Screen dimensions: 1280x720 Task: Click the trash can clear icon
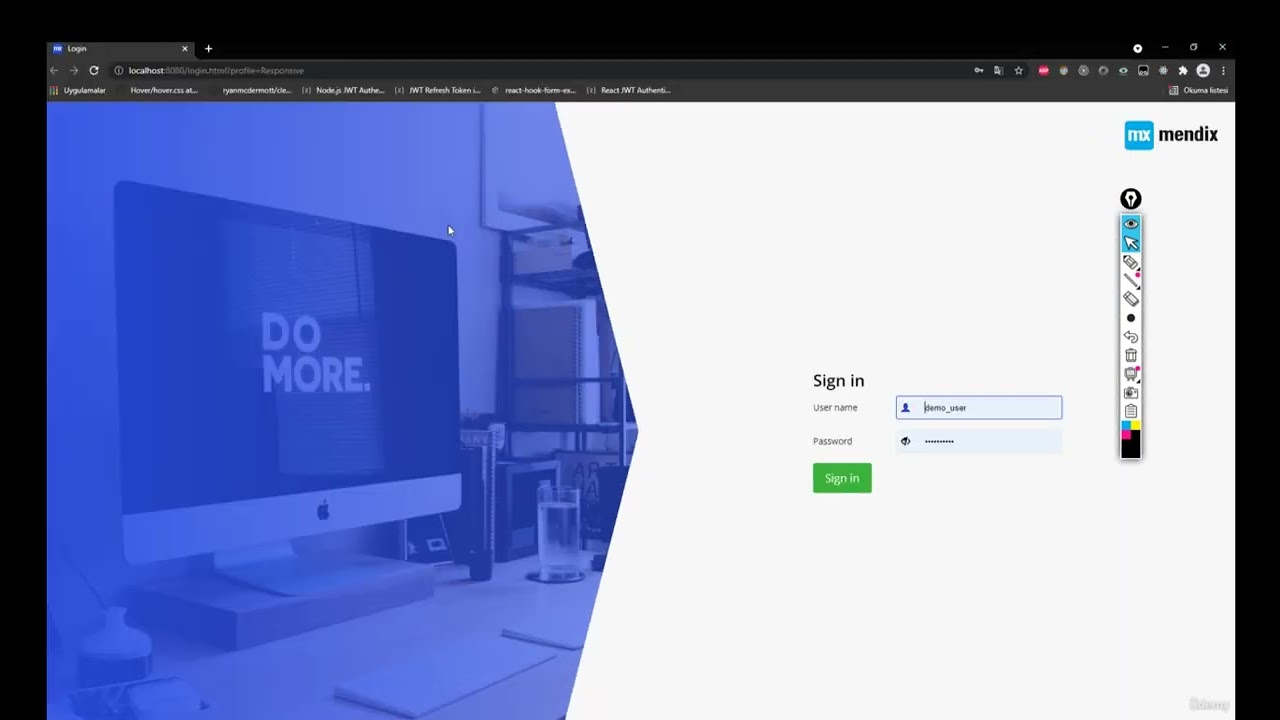tap(1131, 355)
